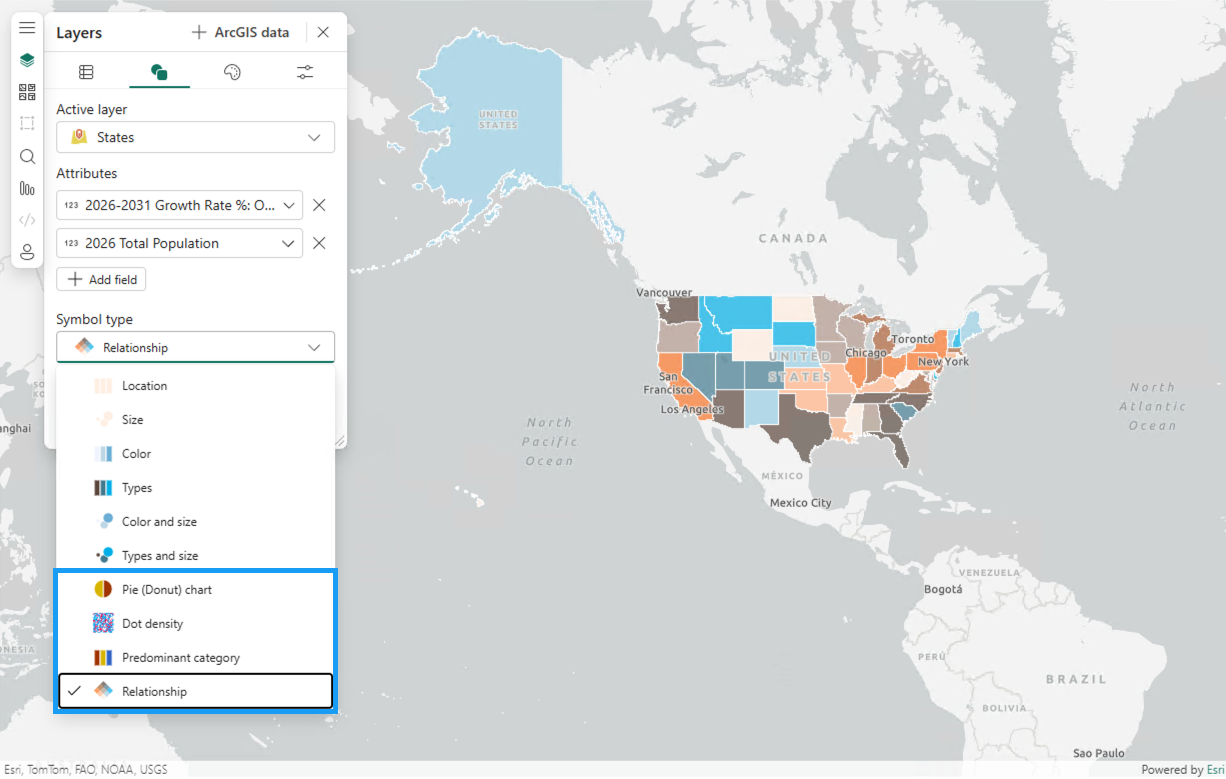
Task: Add ArcGIS data to the map
Action: coord(240,32)
